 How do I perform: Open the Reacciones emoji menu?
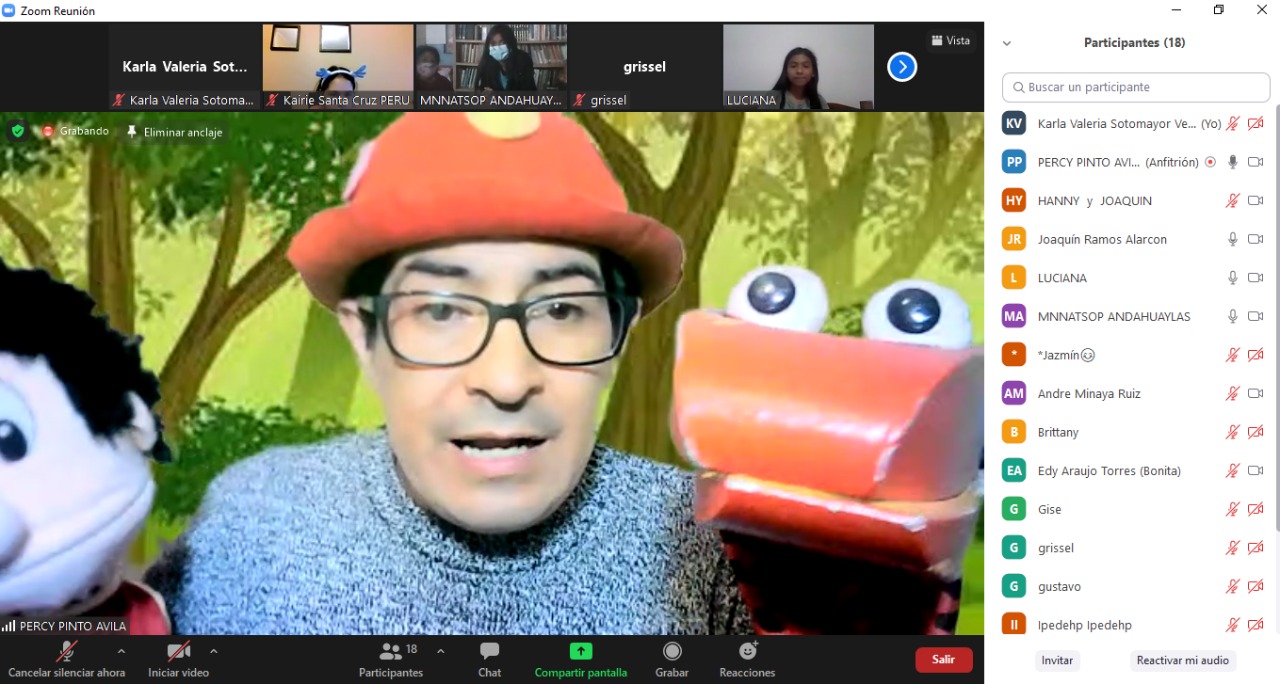point(747,652)
